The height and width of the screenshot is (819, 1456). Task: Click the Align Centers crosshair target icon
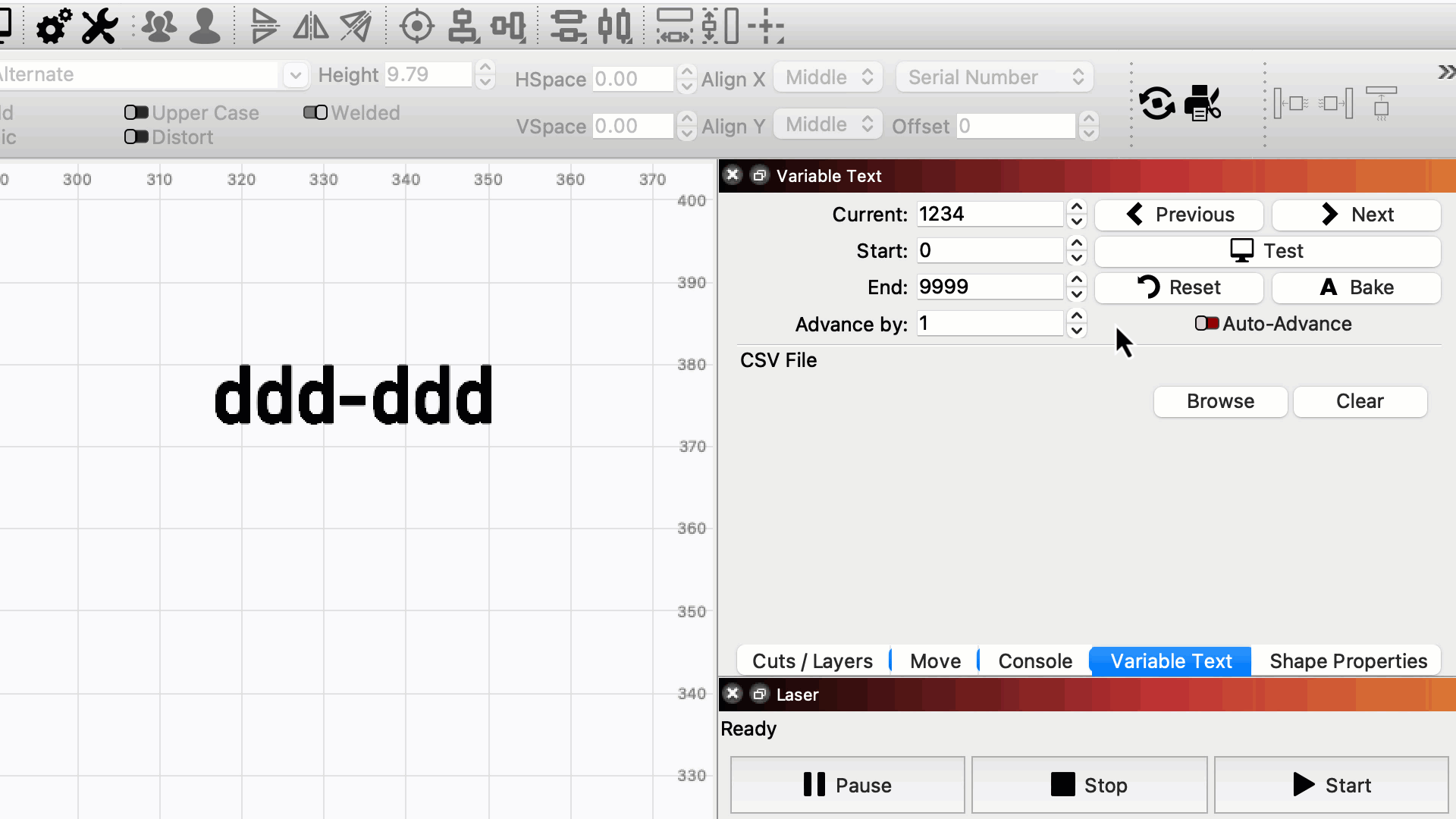(416, 27)
